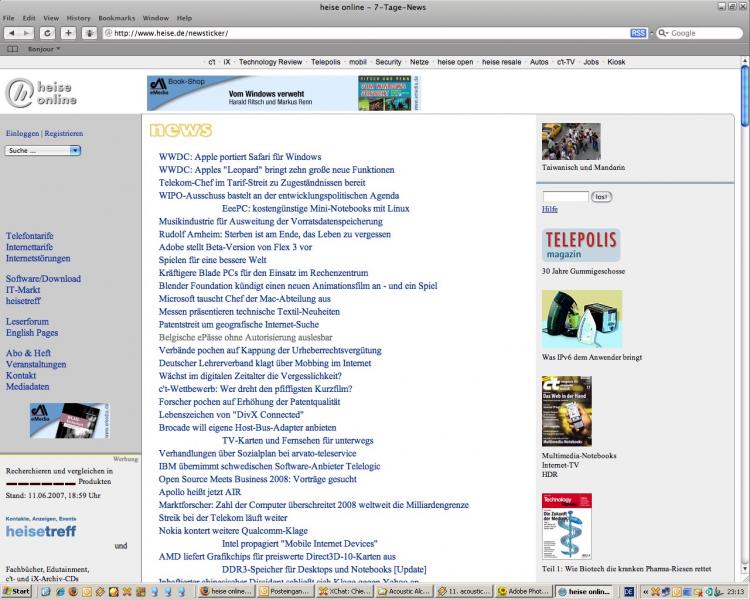The width and height of the screenshot is (750, 600).
Task: Open the Kiosk nav link
Action: point(616,62)
